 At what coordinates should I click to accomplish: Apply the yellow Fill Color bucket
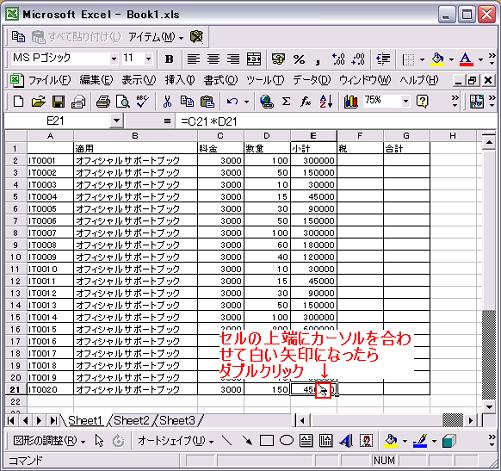click(438, 59)
